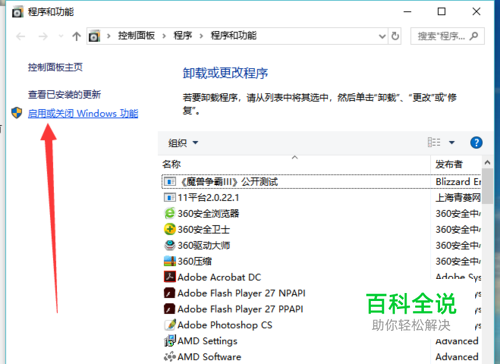Image resolution: width=500 pixels, height=364 pixels.
Task: Click the Flash Player 27 PPAPI icon
Action: (170, 309)
